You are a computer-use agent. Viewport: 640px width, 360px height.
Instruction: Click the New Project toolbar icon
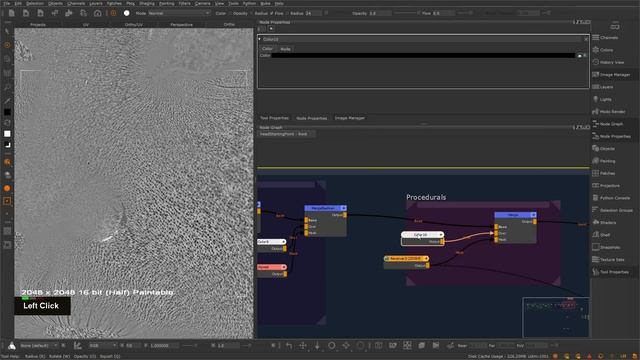point(11,13)
